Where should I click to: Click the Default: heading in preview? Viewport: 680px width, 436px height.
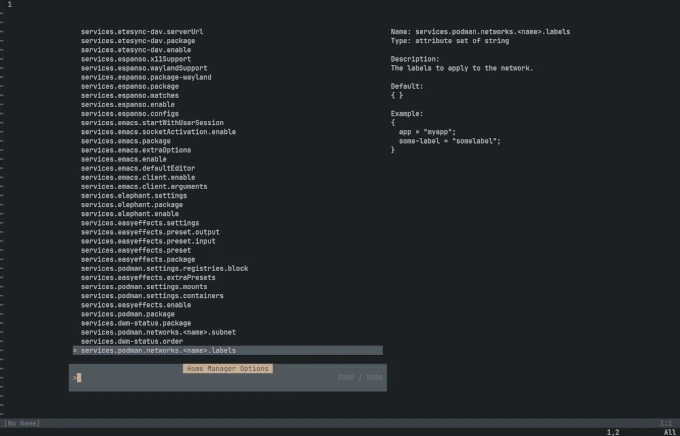click(407, 86)
